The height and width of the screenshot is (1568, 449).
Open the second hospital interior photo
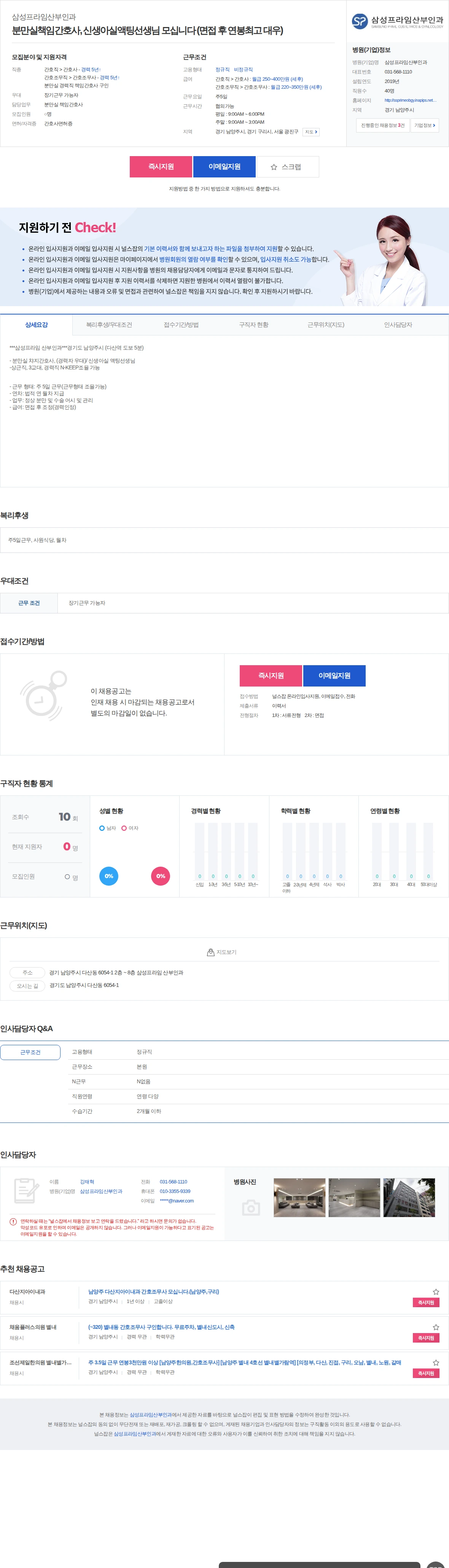354,1197
